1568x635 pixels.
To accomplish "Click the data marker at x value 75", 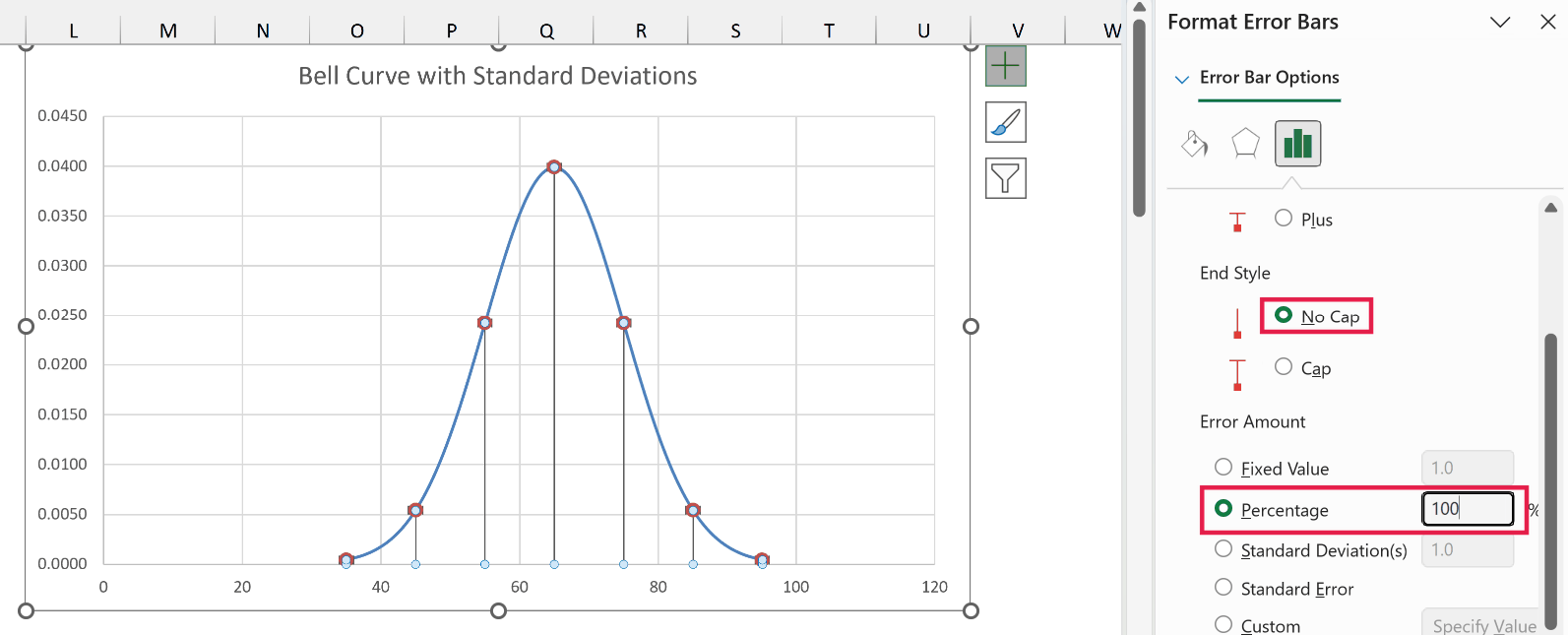I will 623,323.
